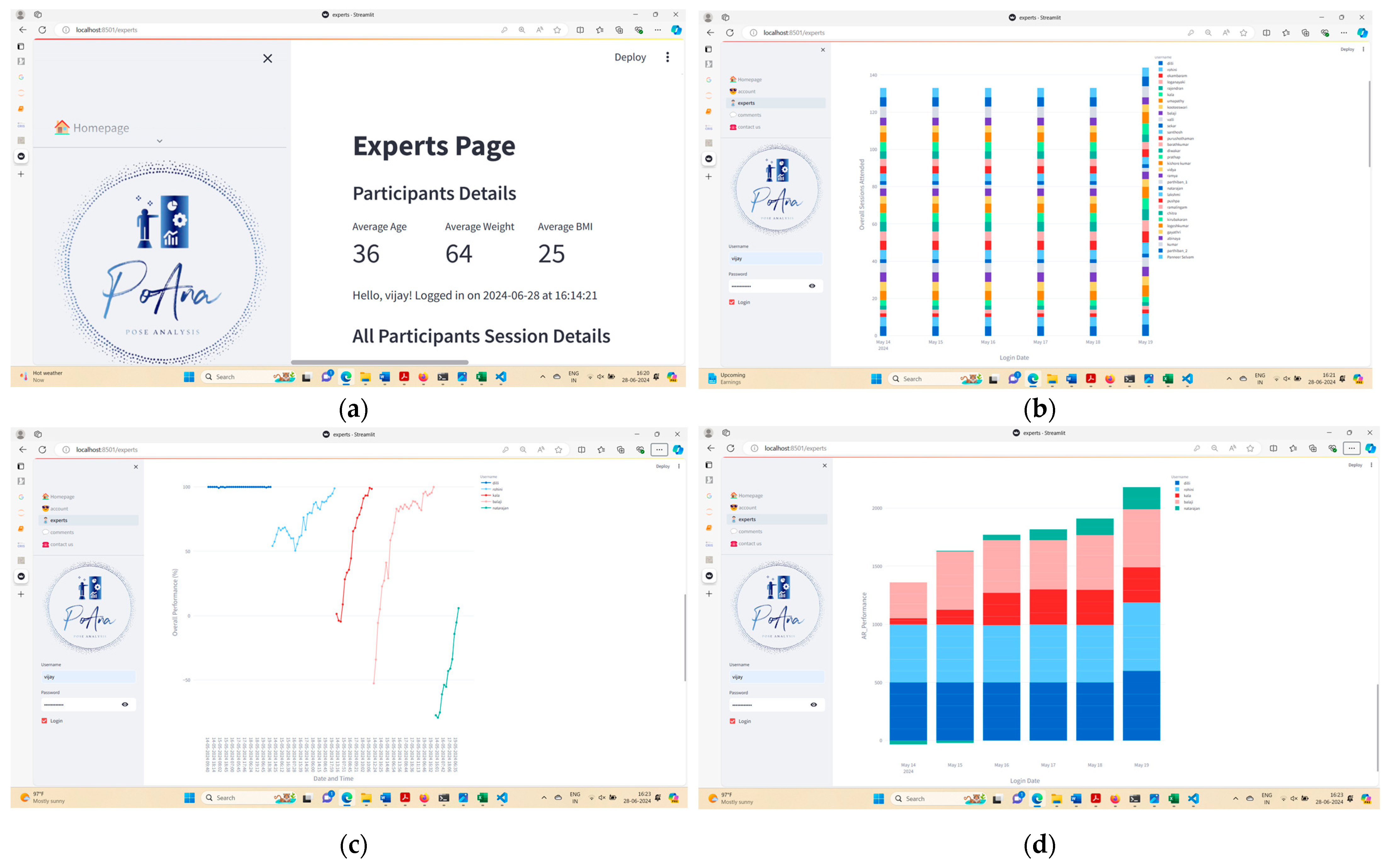1387x868 pixels.
Task: Show hidden tray icons chevron in panel (d) taskbar
Action: (1235, 798)
